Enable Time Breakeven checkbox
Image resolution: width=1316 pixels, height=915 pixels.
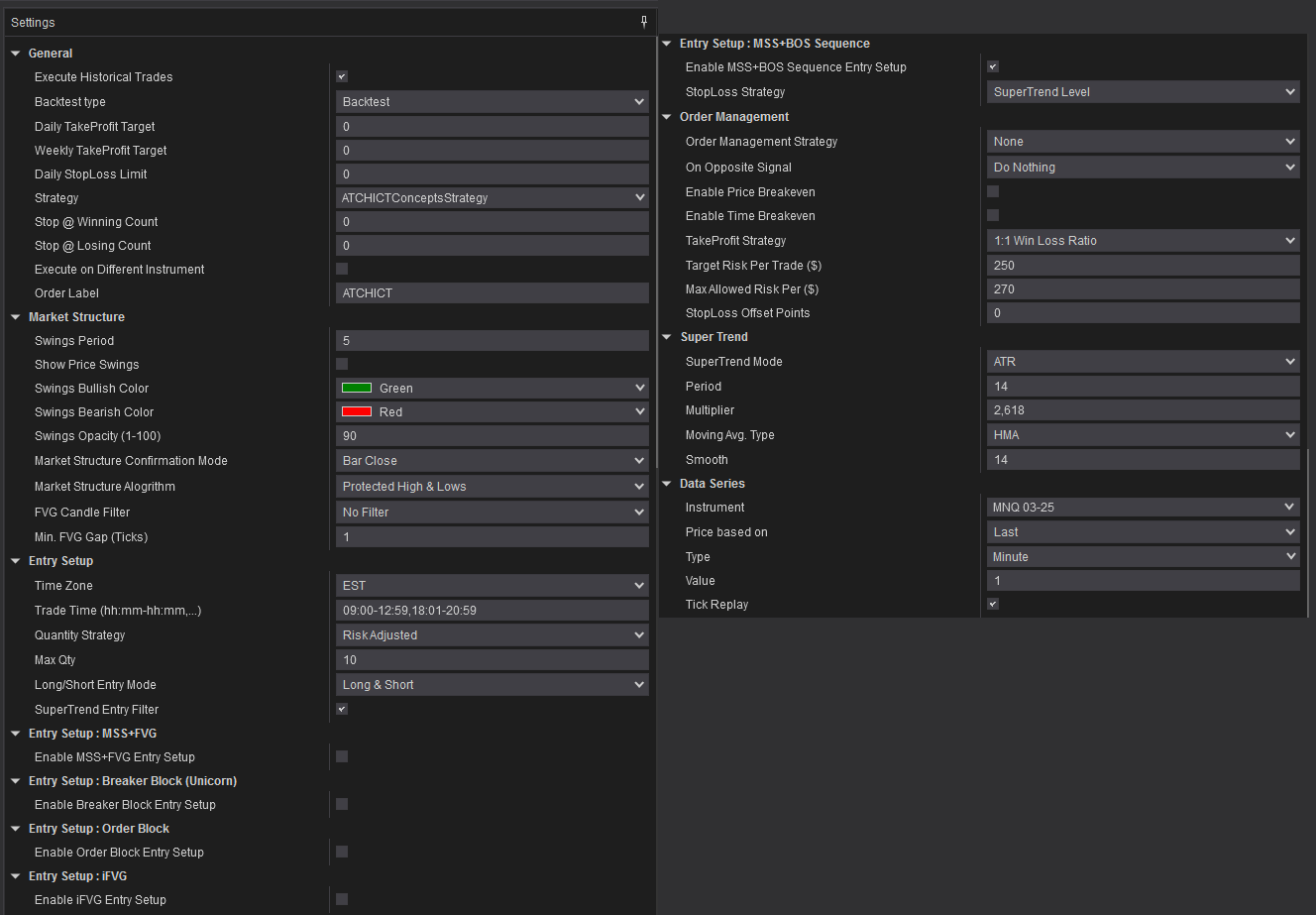tap(993, 215)
